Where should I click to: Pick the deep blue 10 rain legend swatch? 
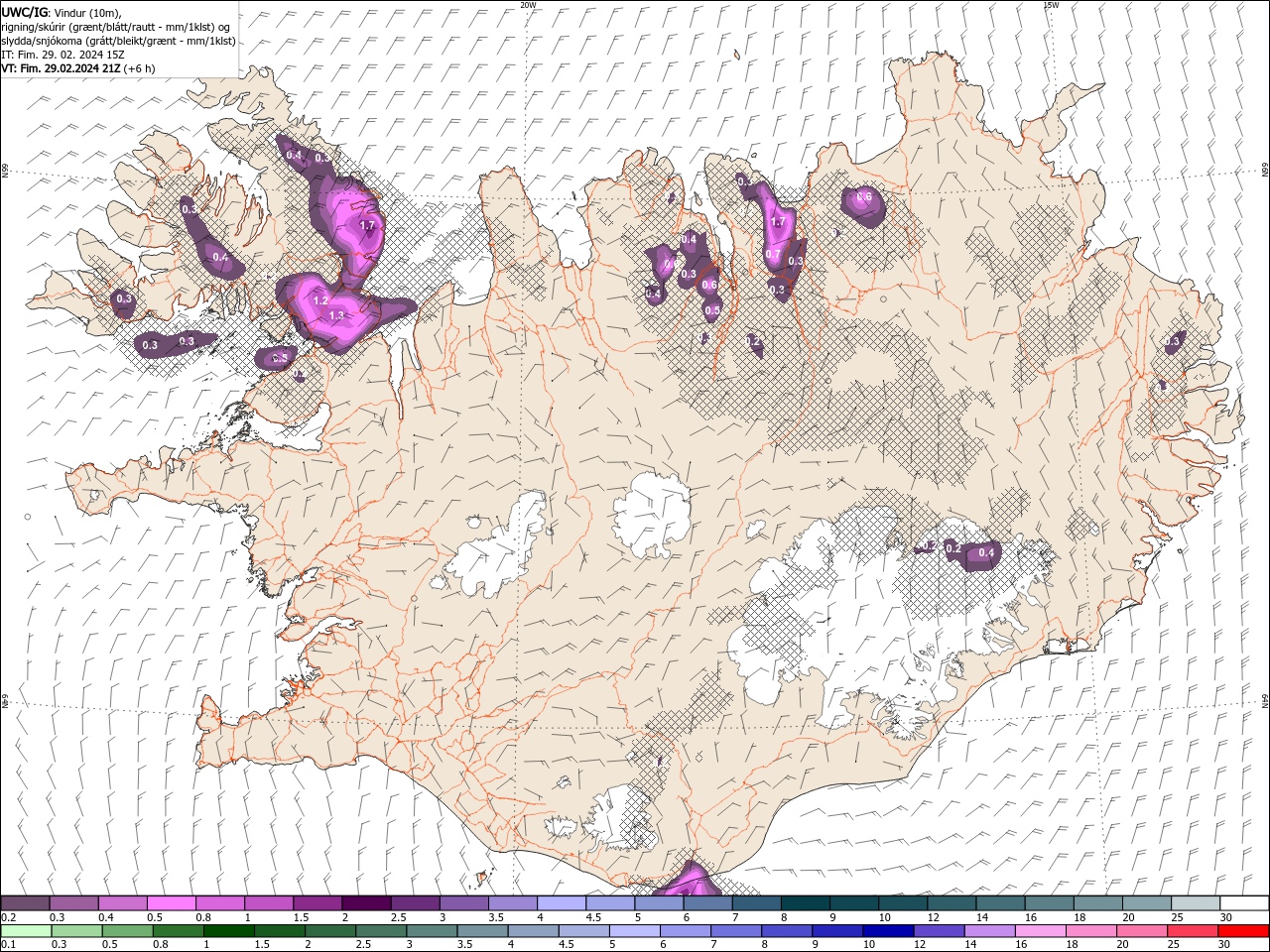click(x=888, y=931)
